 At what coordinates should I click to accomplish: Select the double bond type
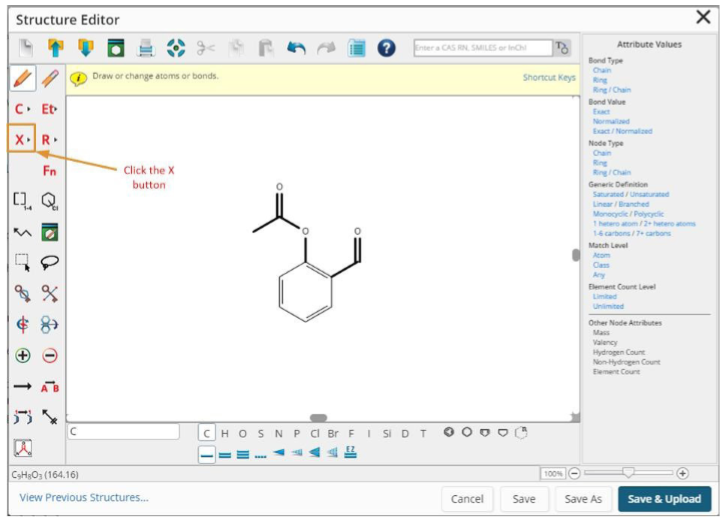[225, 455]
